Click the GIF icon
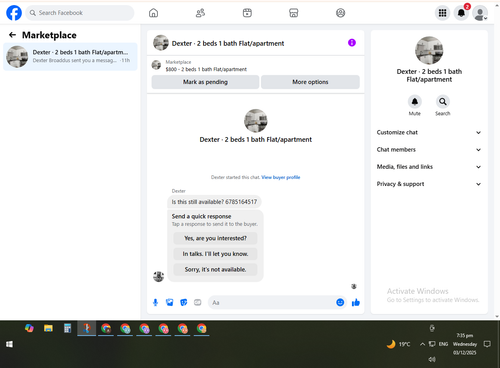Image resolution: width=500 pixels, height=368 pixels. 198,302
